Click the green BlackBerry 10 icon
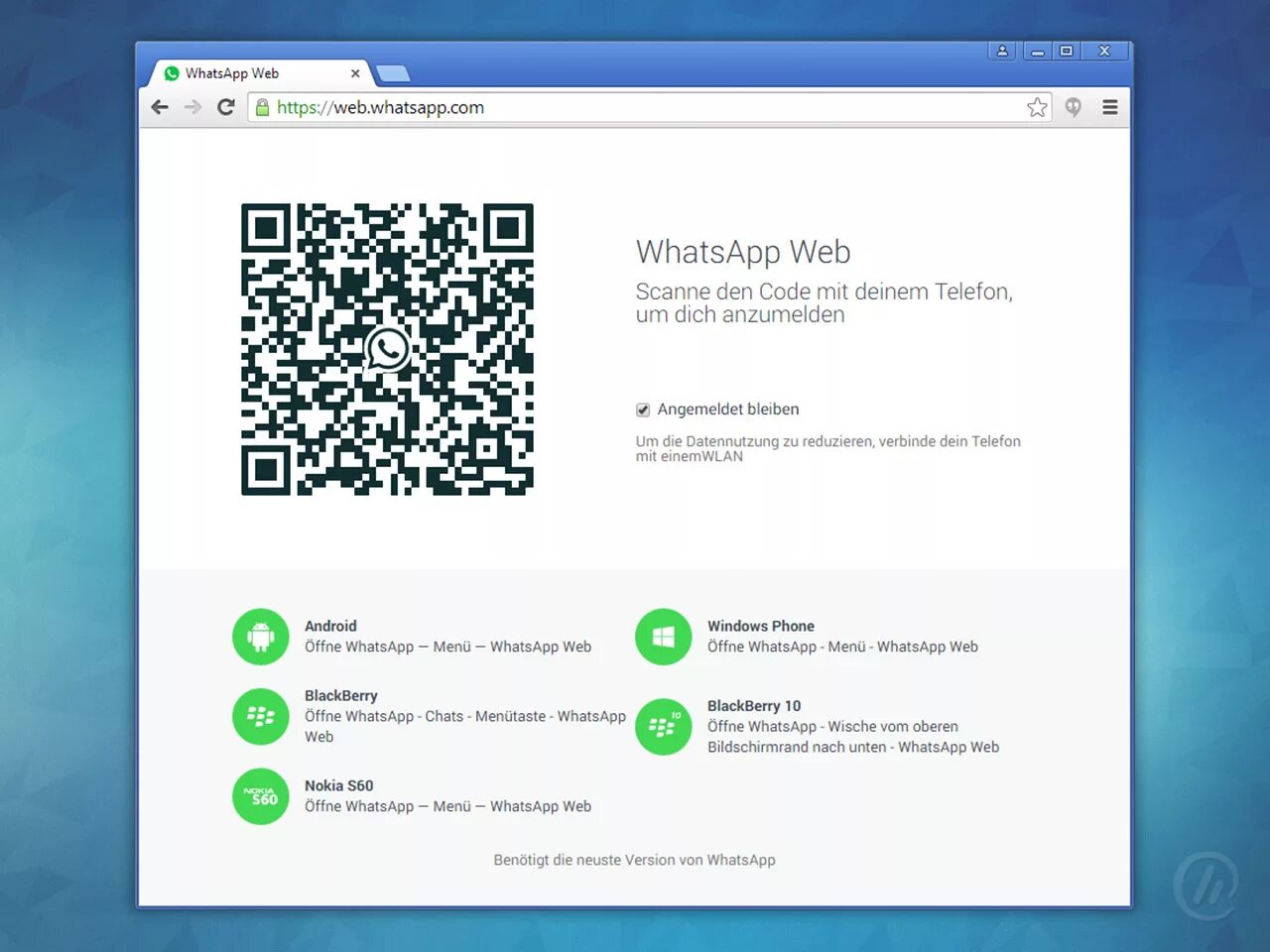 point(663,727)
